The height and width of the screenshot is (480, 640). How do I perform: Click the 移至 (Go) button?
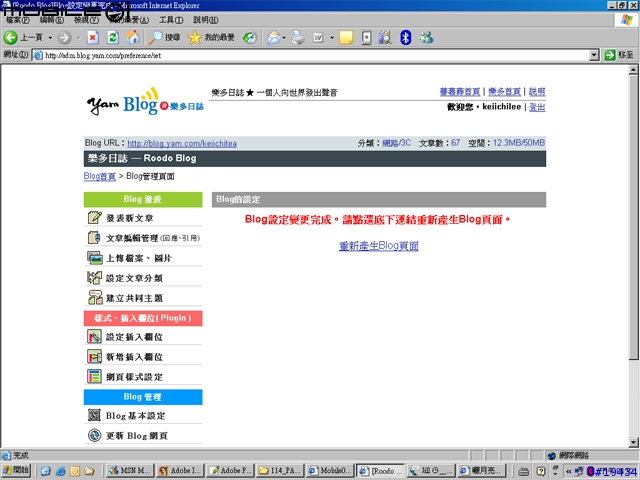[620, 55]
